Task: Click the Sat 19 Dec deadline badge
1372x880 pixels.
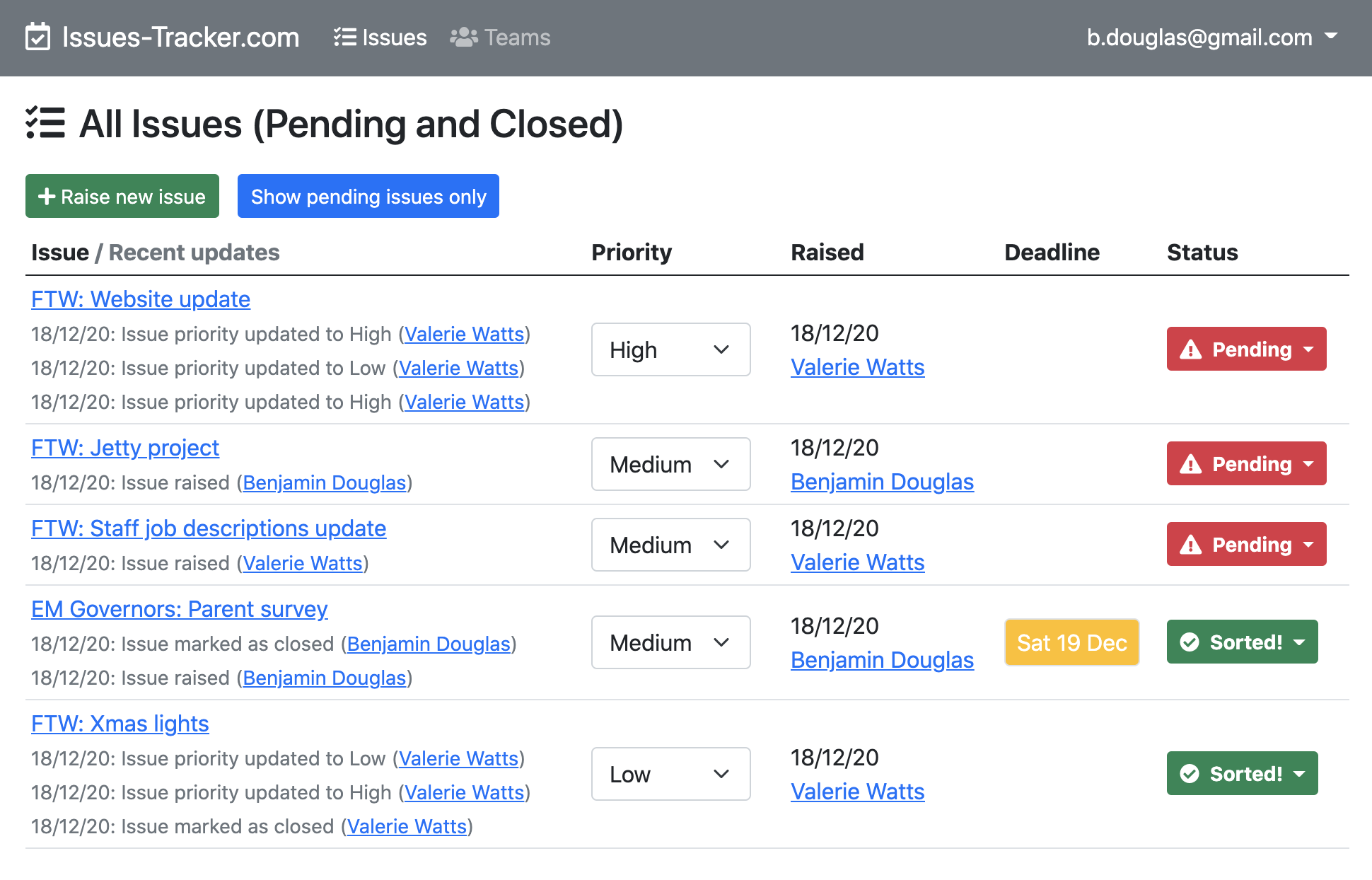Action: [1071, 642]
